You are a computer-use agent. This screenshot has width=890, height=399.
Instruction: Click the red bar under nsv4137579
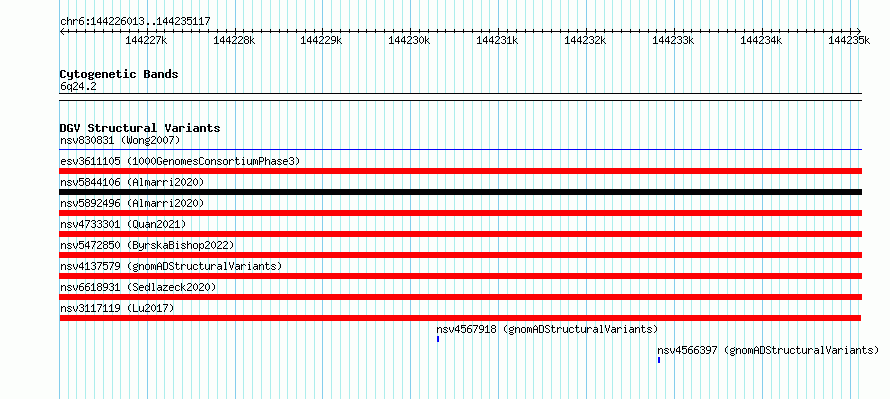coord(461,276)
